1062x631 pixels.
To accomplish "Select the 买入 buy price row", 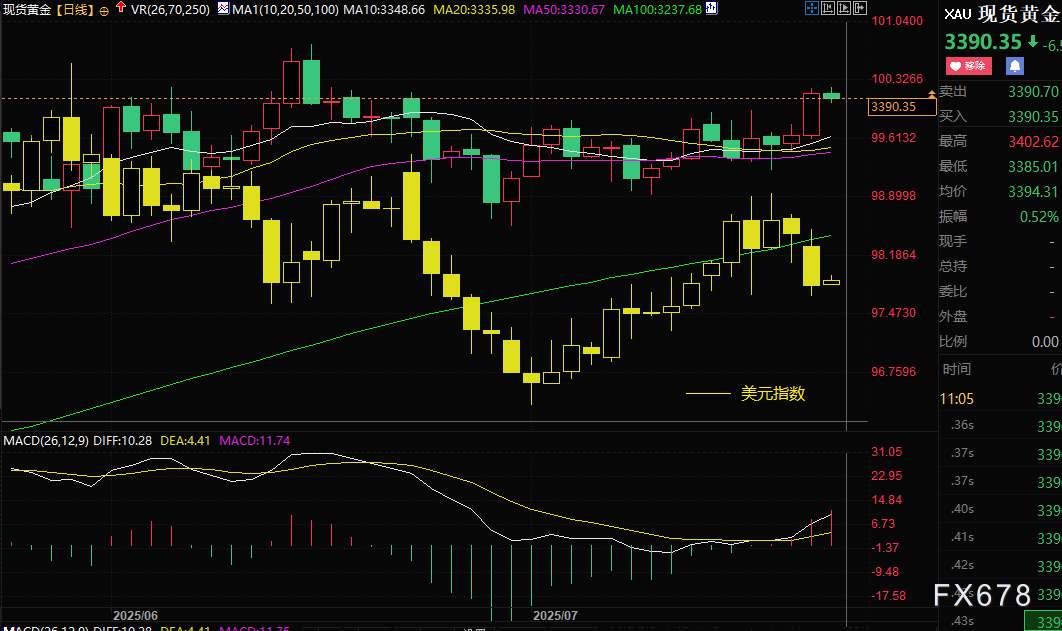I will [x=1000, y=116].
